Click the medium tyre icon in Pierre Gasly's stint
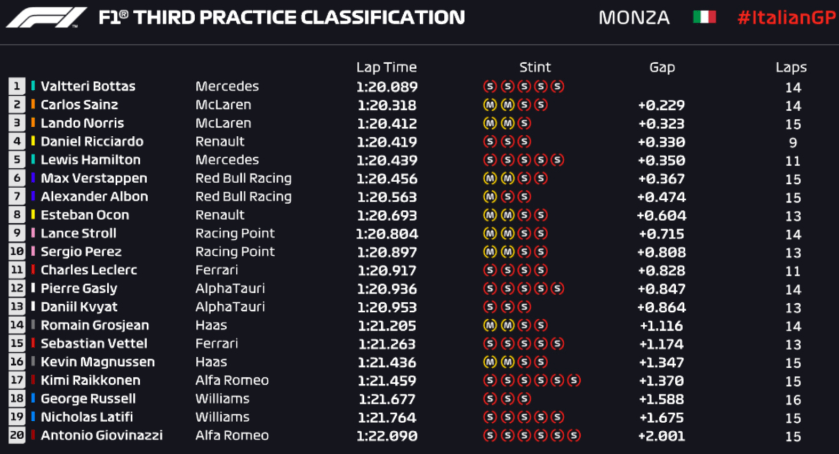Viewport: 839px width, 454px height. [x=490, y=289]
